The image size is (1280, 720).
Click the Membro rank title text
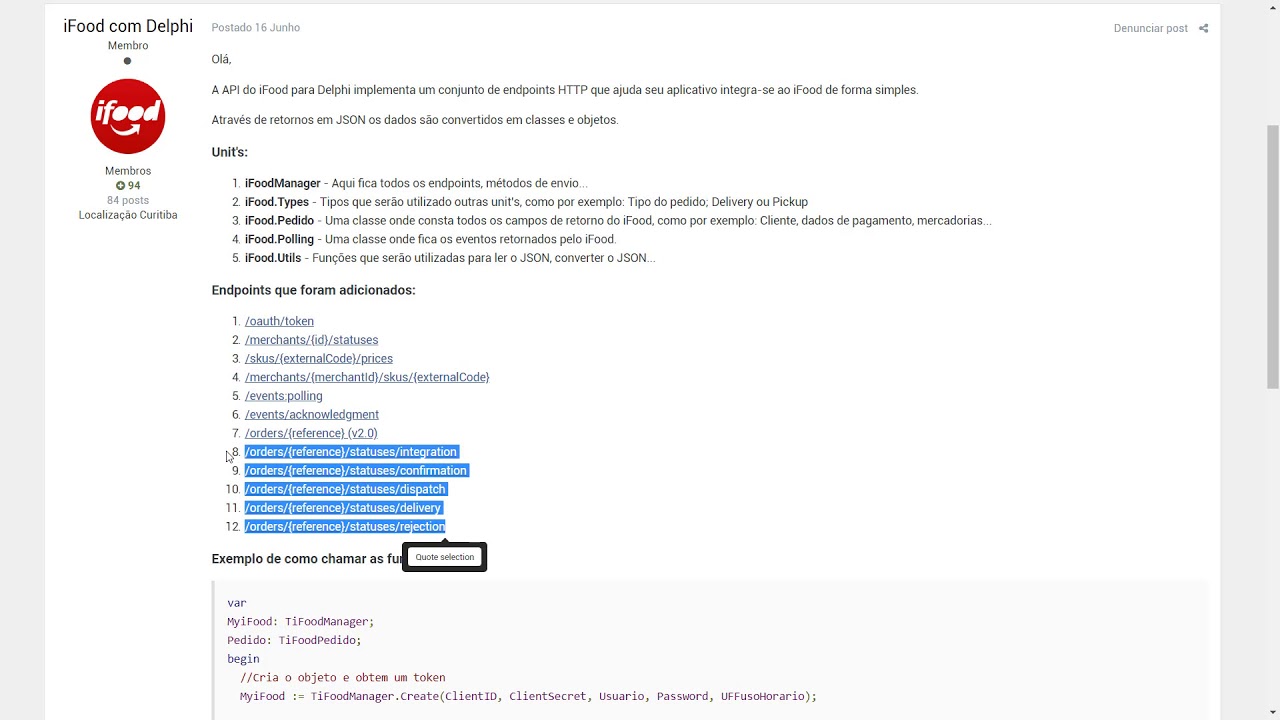[128, 46]
